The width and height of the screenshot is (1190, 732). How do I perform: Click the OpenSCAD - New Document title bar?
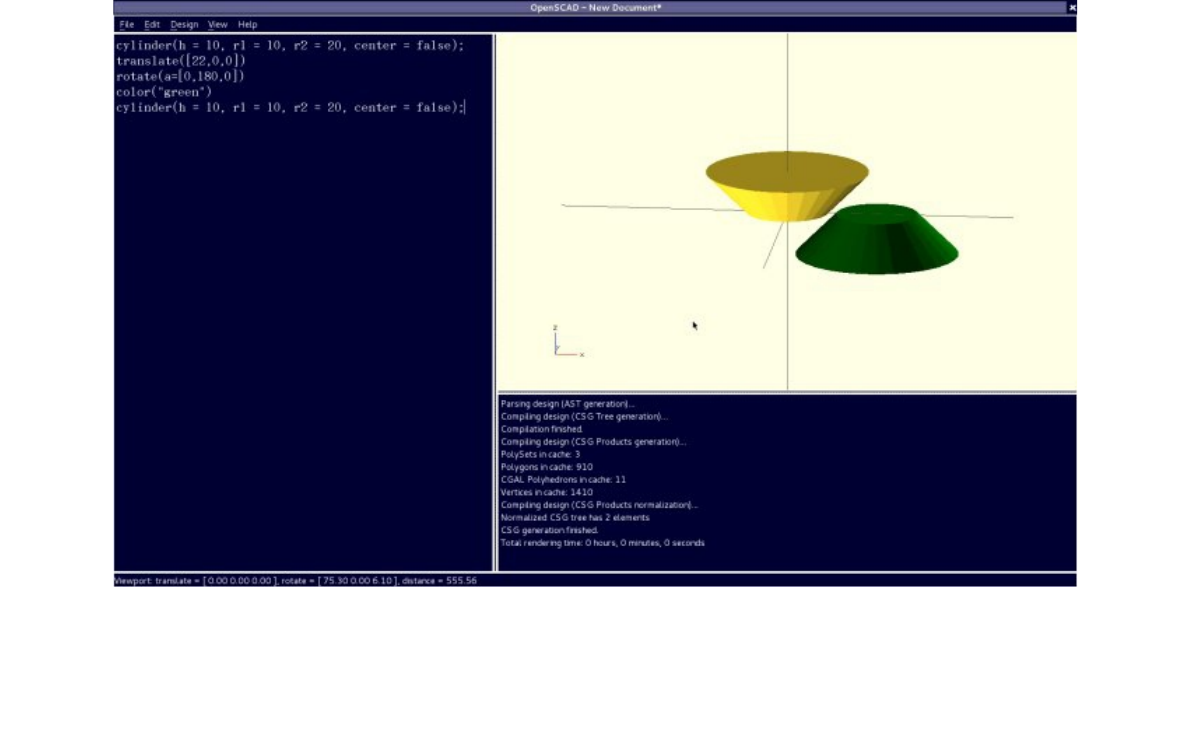(x=595, y=8)
